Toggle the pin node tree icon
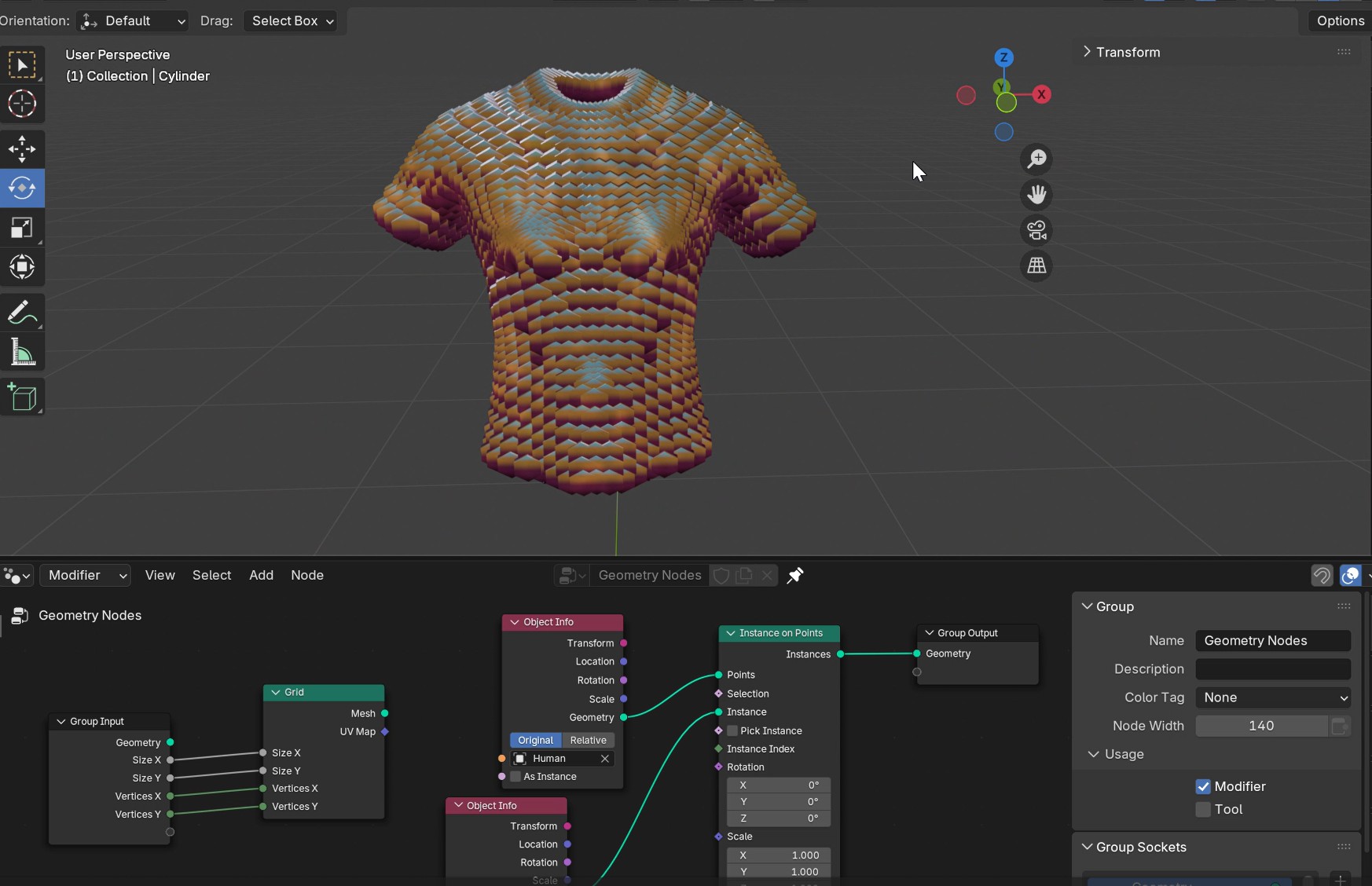The image size is (1372, 886). tap(795, 576)
